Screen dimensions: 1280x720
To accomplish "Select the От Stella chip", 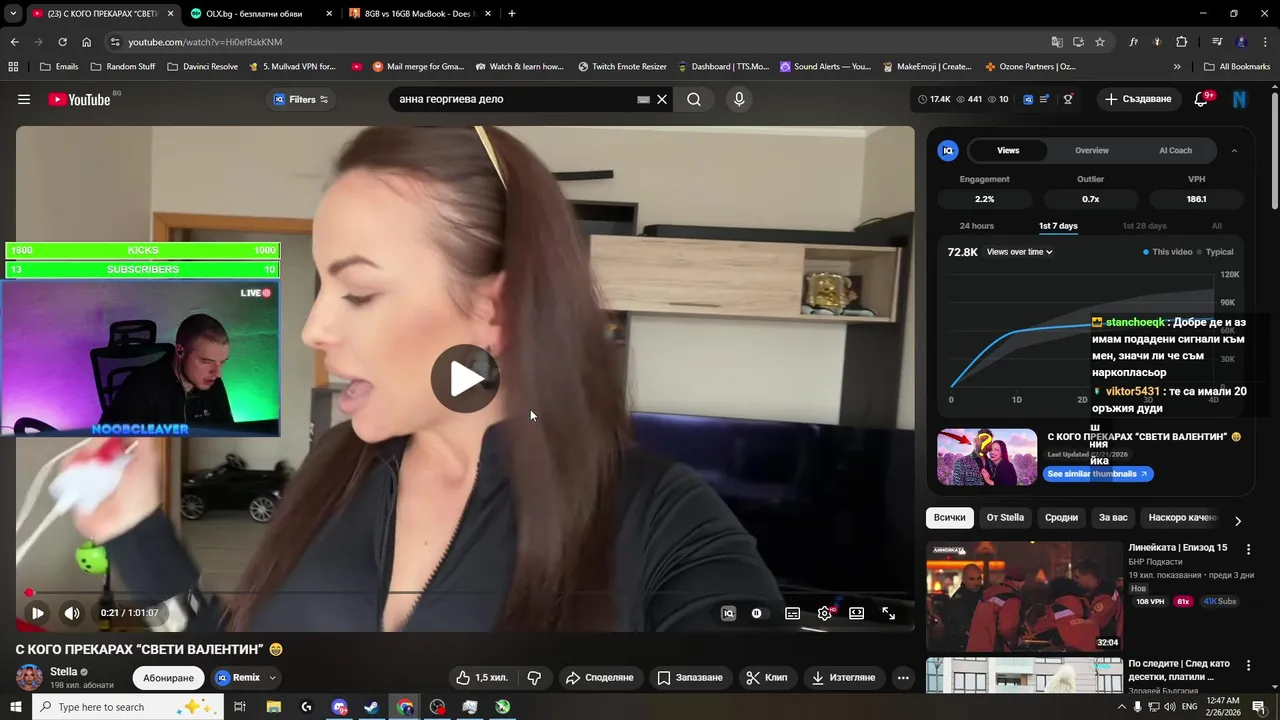I will [x=1005, y=517].
